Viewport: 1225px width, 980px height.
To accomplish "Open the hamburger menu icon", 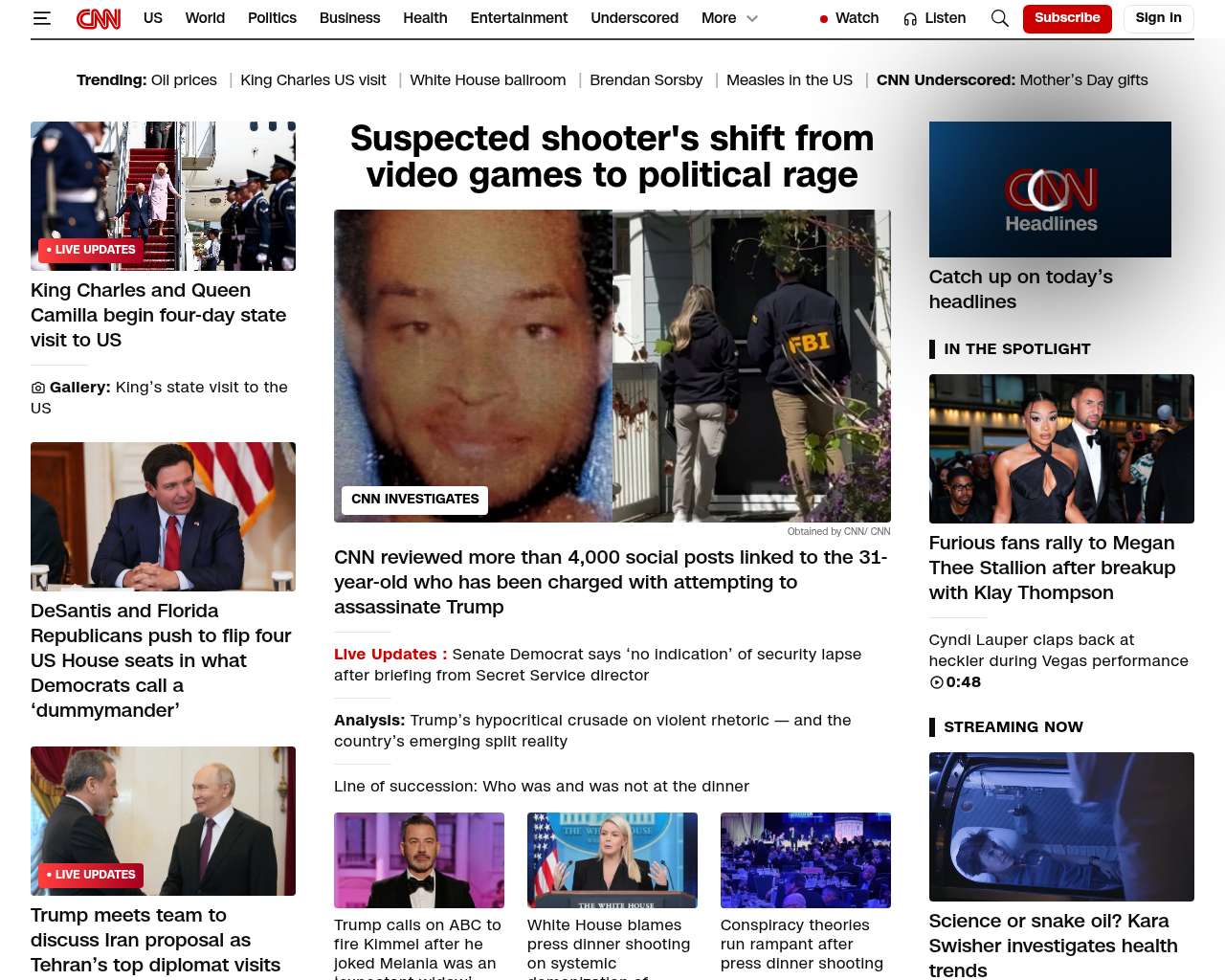I will coord(41,18).
